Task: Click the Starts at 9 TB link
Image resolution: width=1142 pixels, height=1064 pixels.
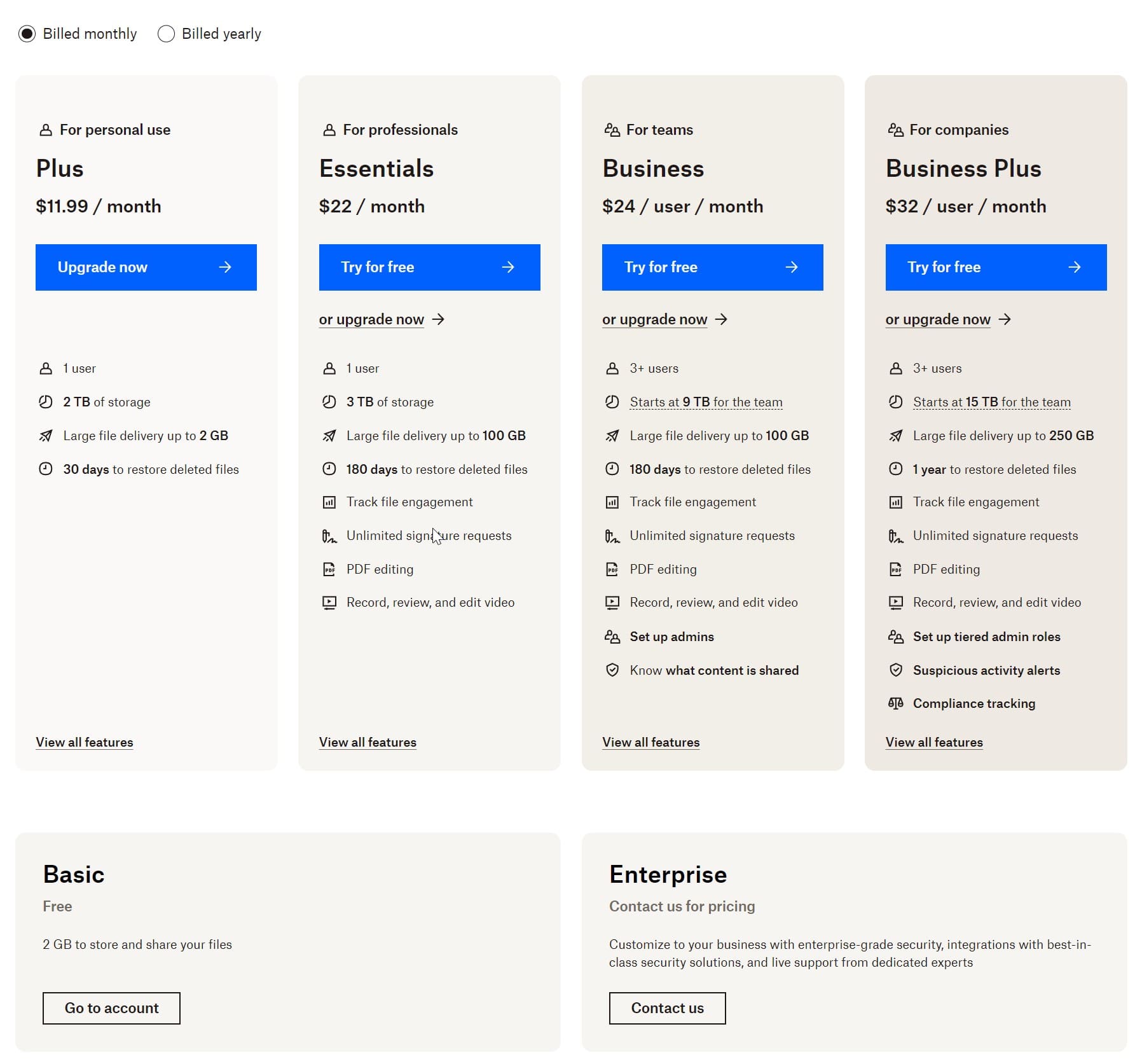Action: pyautogui.click(x=706, y=402)
